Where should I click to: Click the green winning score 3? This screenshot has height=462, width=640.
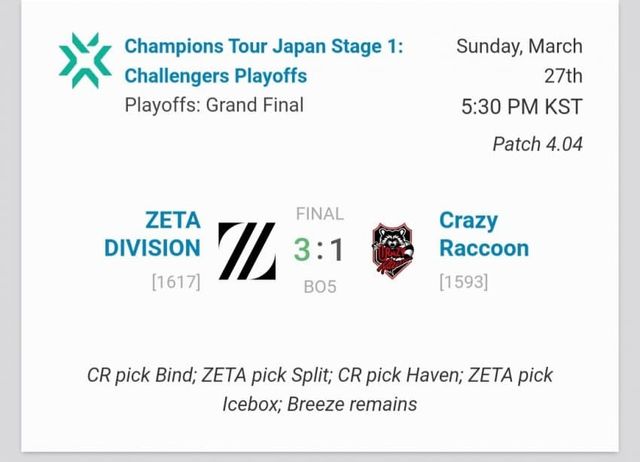pos(301,249)
